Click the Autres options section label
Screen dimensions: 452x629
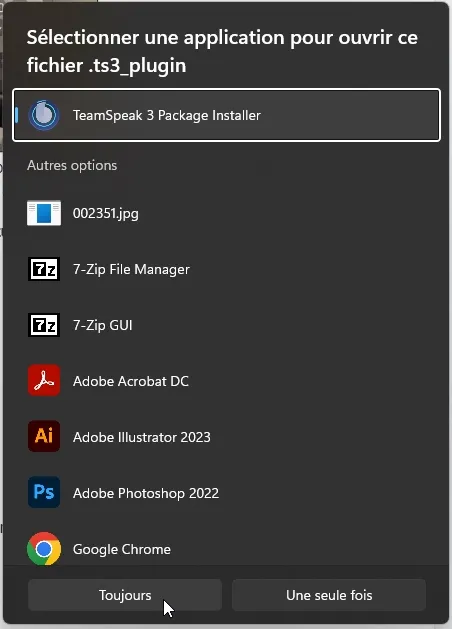pos(72,165)
